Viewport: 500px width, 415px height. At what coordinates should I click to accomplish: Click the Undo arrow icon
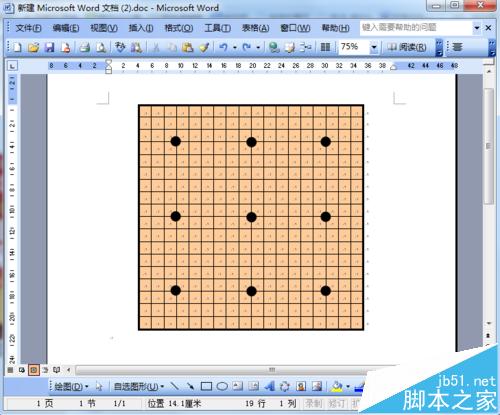point(223,47)
